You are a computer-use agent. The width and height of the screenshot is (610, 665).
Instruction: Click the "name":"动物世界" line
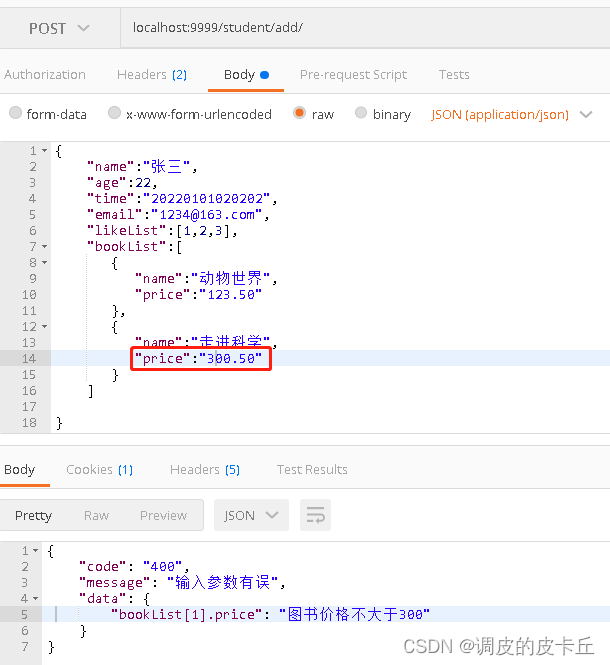pyautogui.click(x=206, y=279)
